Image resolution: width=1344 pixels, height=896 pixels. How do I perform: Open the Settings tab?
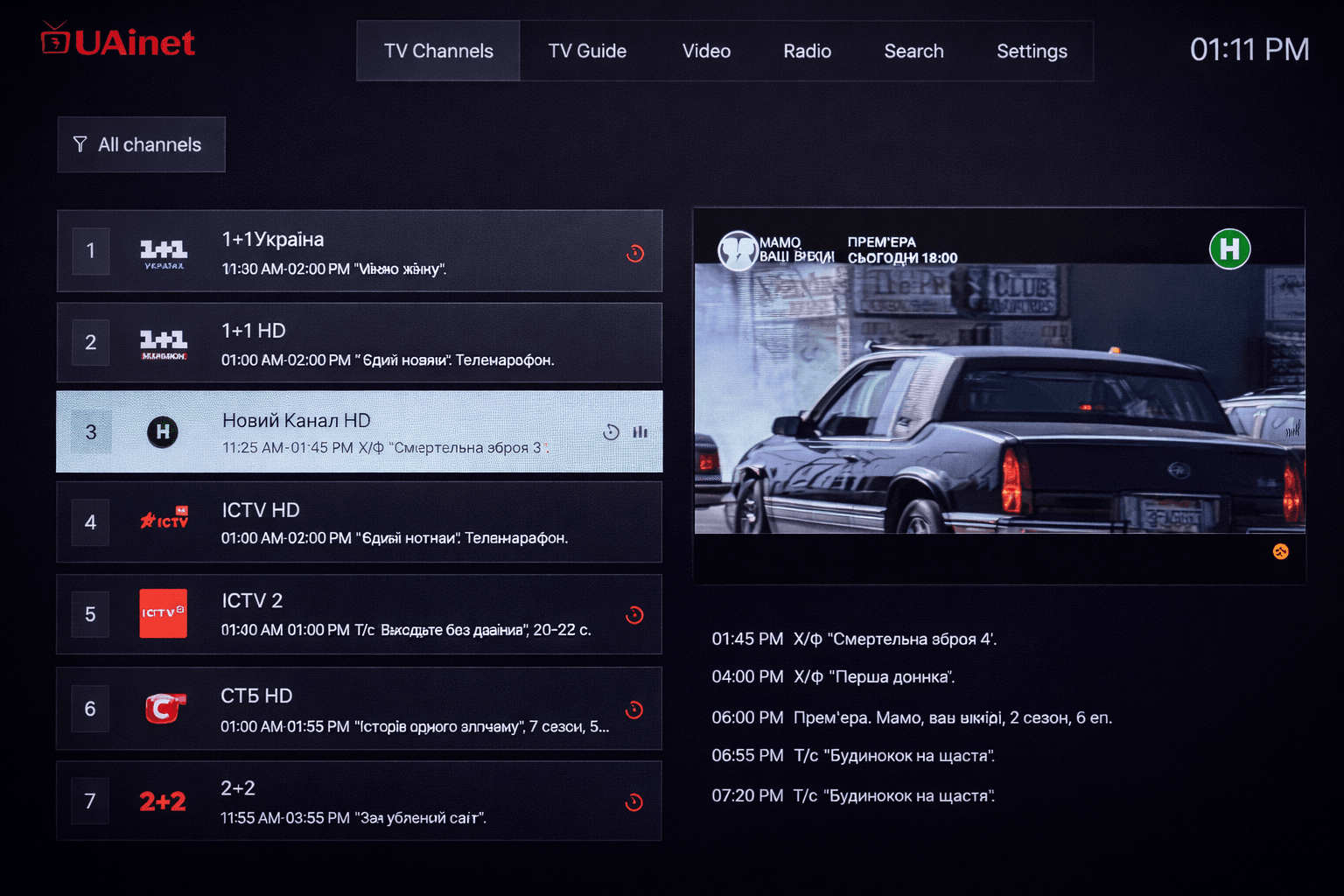pyautogui.click(x=1032, y=51)
